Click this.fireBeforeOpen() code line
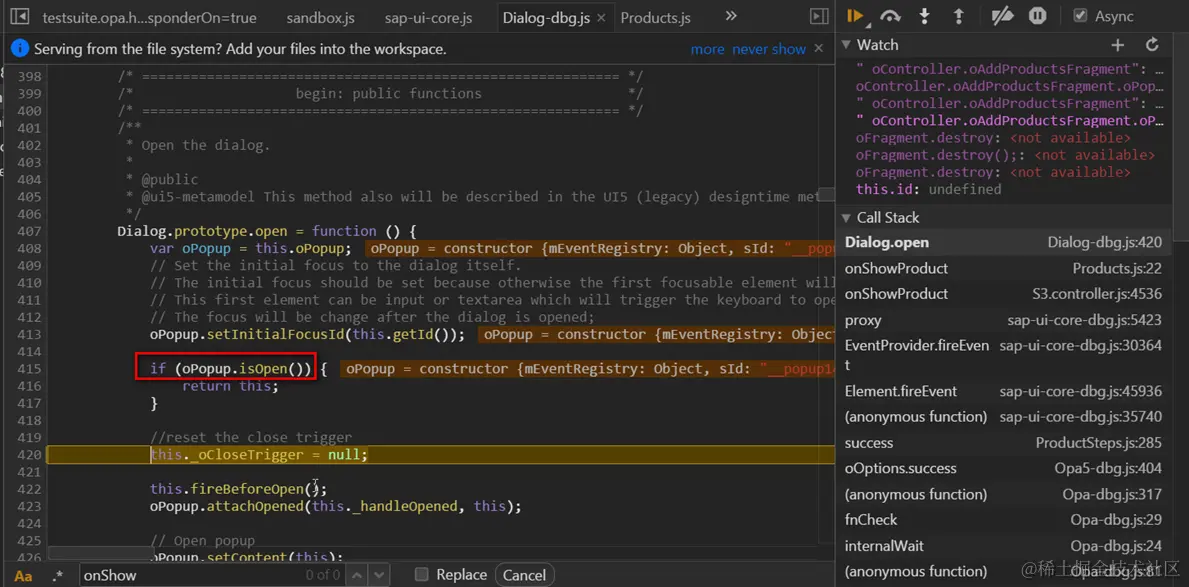1189x587 pixels. pyautogui.click(x=238, y=489)
